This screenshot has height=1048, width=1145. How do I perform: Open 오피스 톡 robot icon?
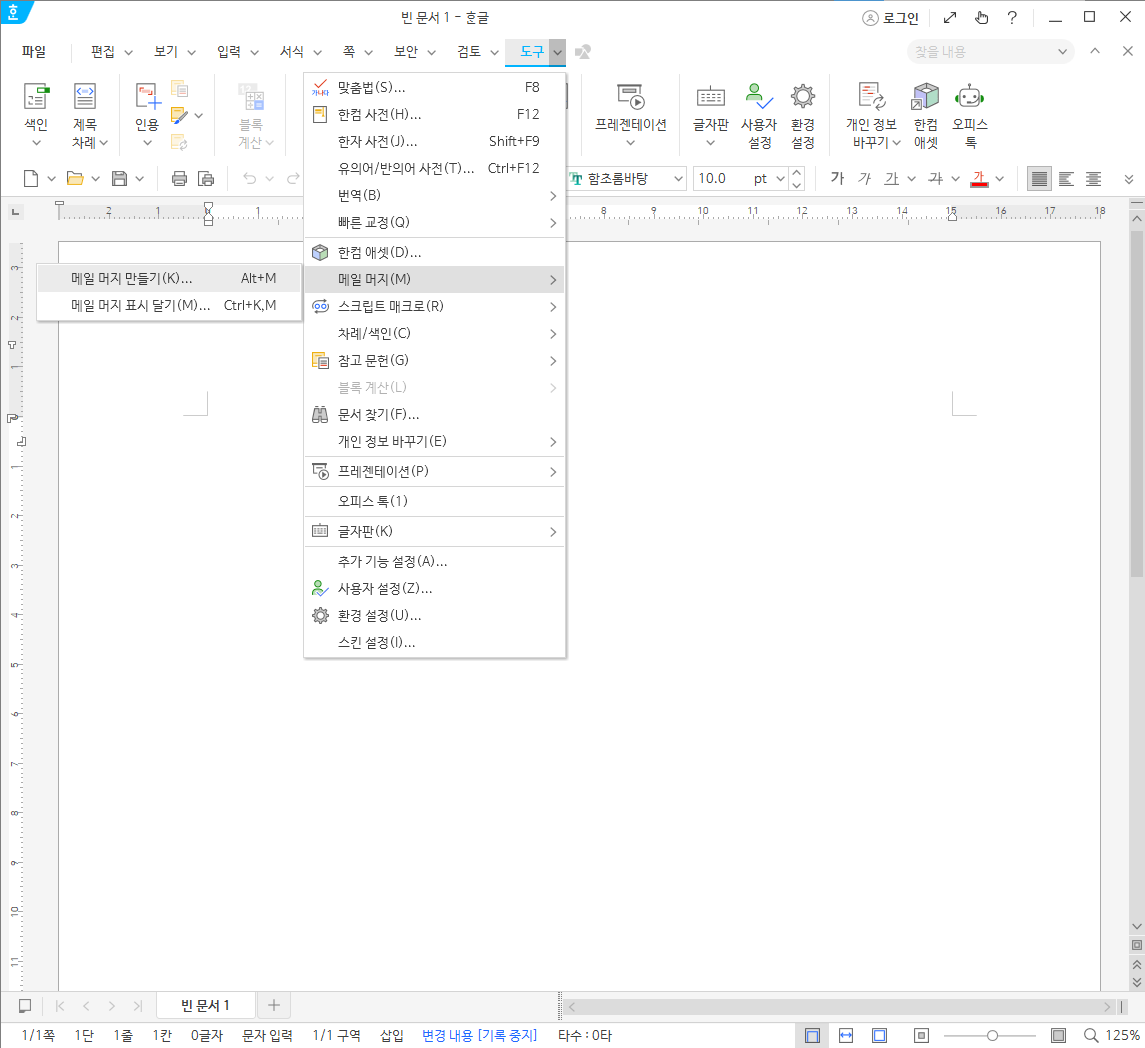tap(970, 96)
